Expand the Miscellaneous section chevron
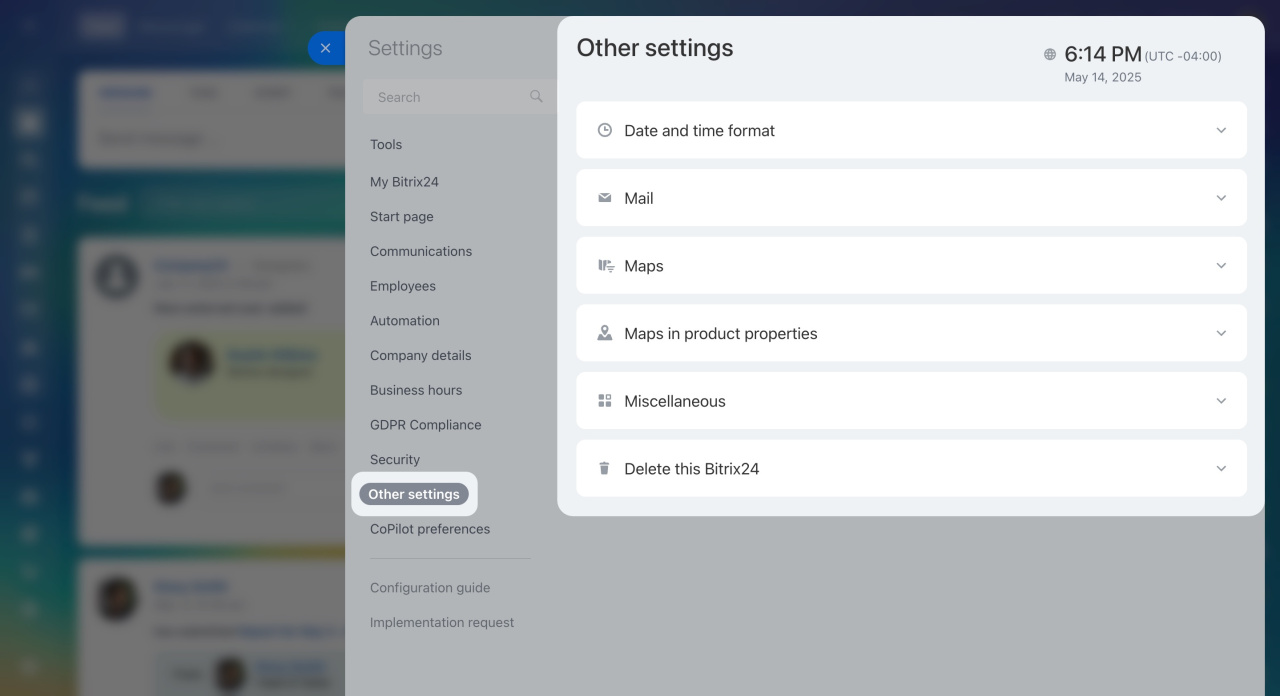This screenshot has height=696, width=1280. [1221, 401]
